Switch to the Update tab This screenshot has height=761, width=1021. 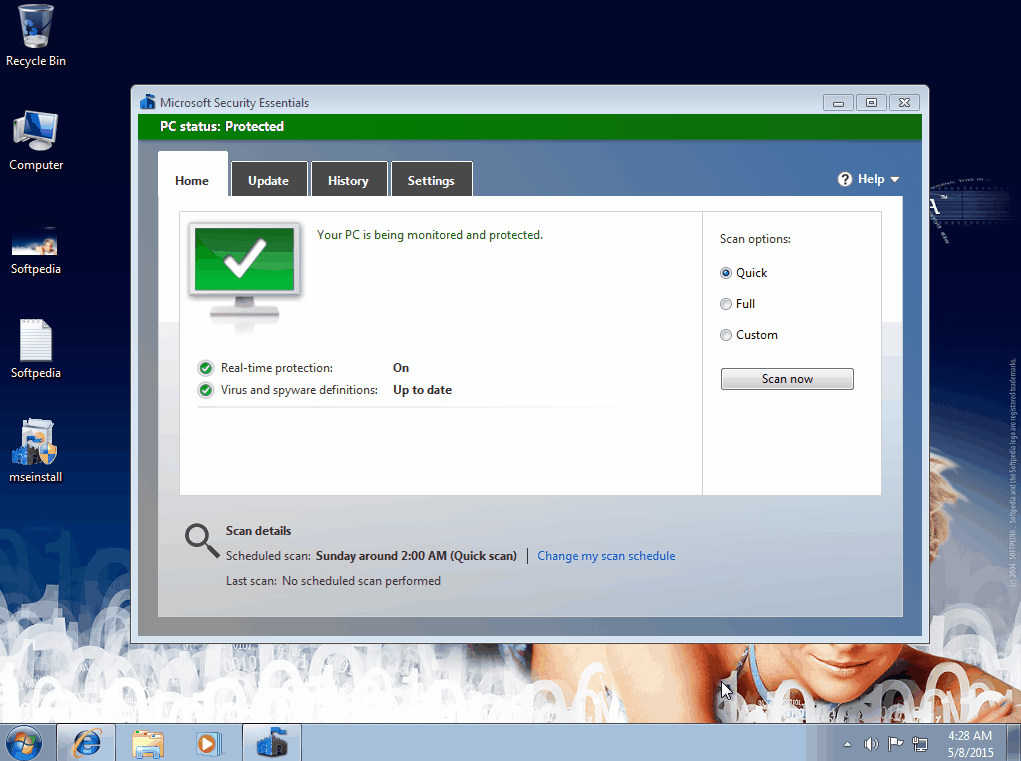[268, 181]
